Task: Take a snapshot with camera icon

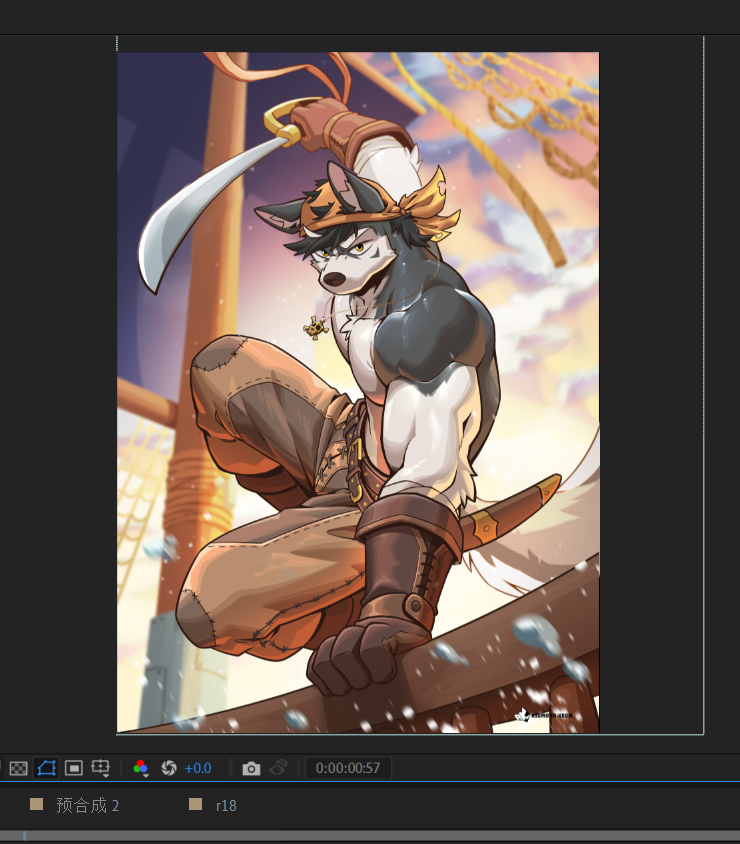Action: tap(251, 768)
